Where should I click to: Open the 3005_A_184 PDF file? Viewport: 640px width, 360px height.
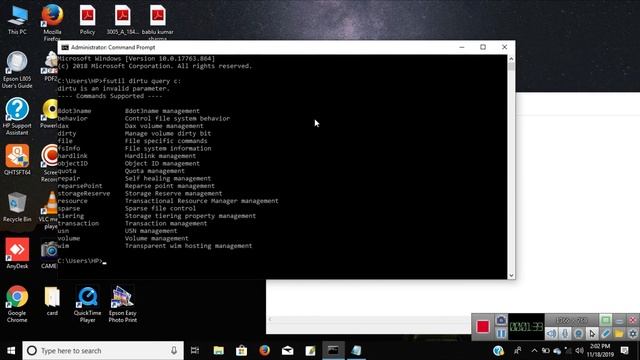[x=122, y=20]
